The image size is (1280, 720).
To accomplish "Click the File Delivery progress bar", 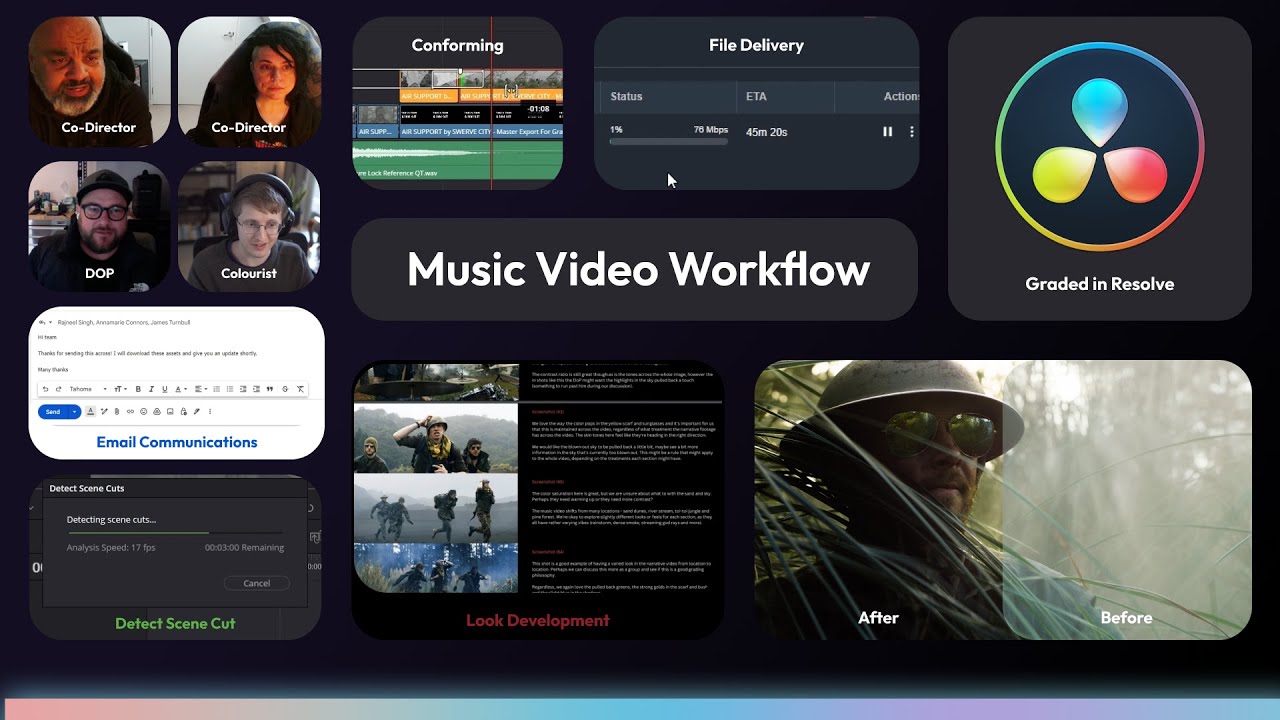I will point(669,142).
